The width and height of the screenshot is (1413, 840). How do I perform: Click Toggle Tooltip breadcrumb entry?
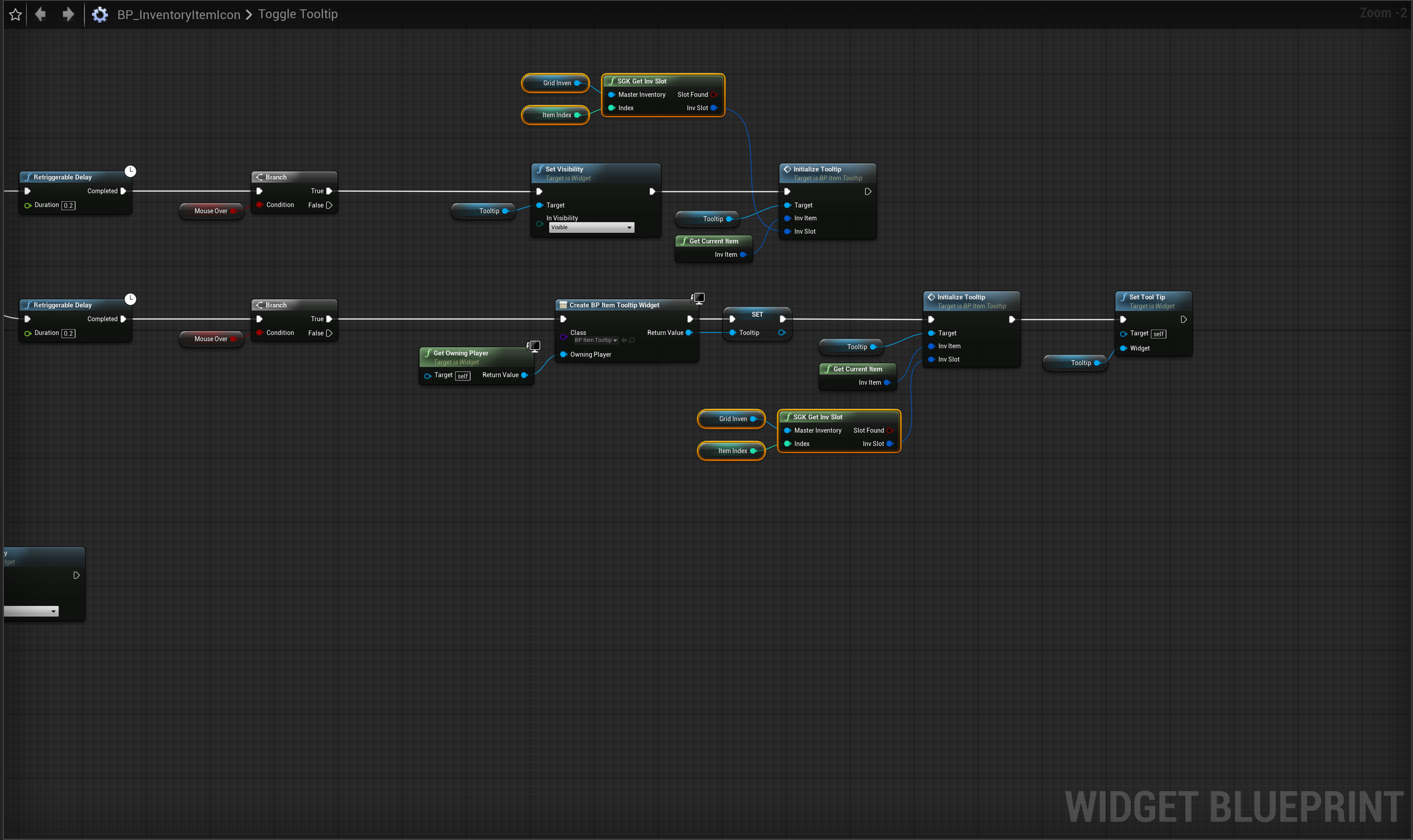(298, 14)
